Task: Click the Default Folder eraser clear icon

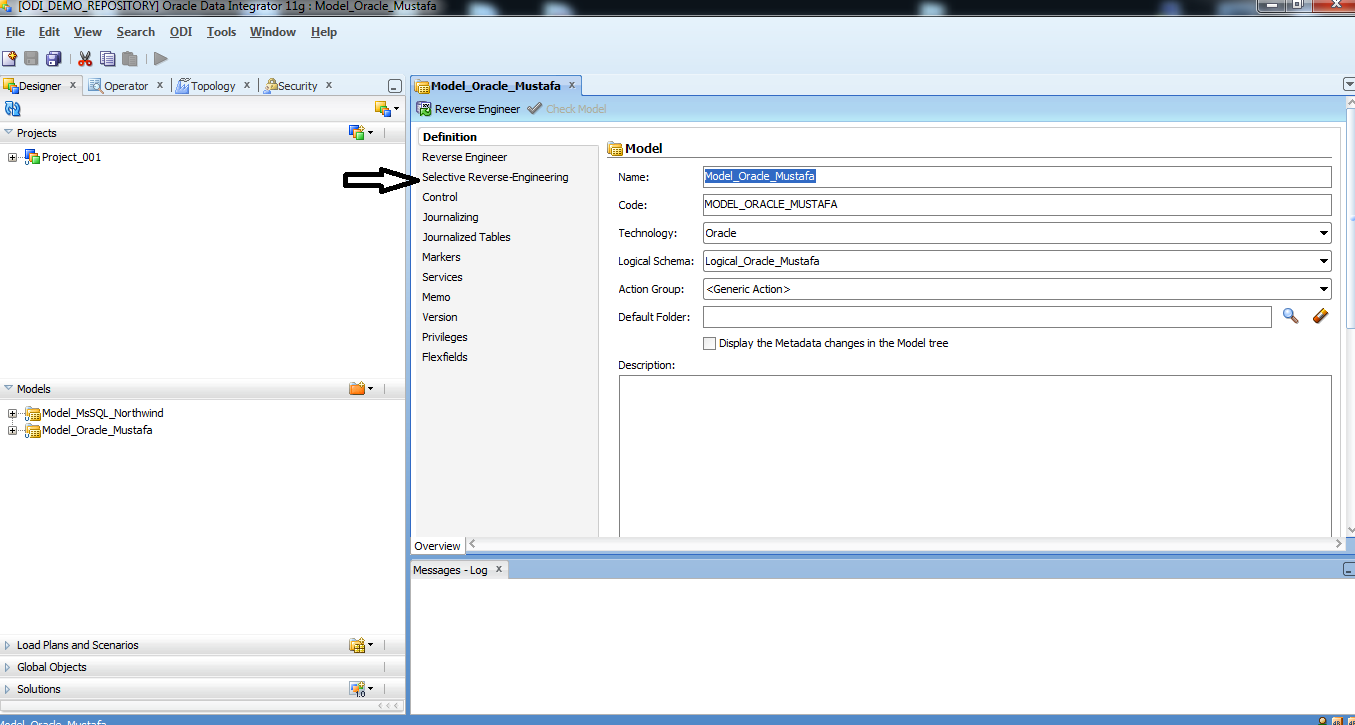Action: (1320, 316)
